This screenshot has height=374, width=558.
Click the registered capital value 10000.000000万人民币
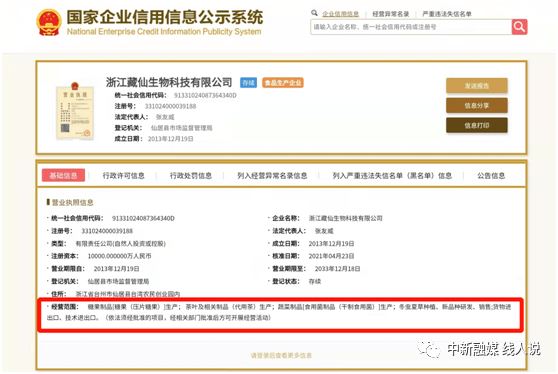[x=119, y=256]
